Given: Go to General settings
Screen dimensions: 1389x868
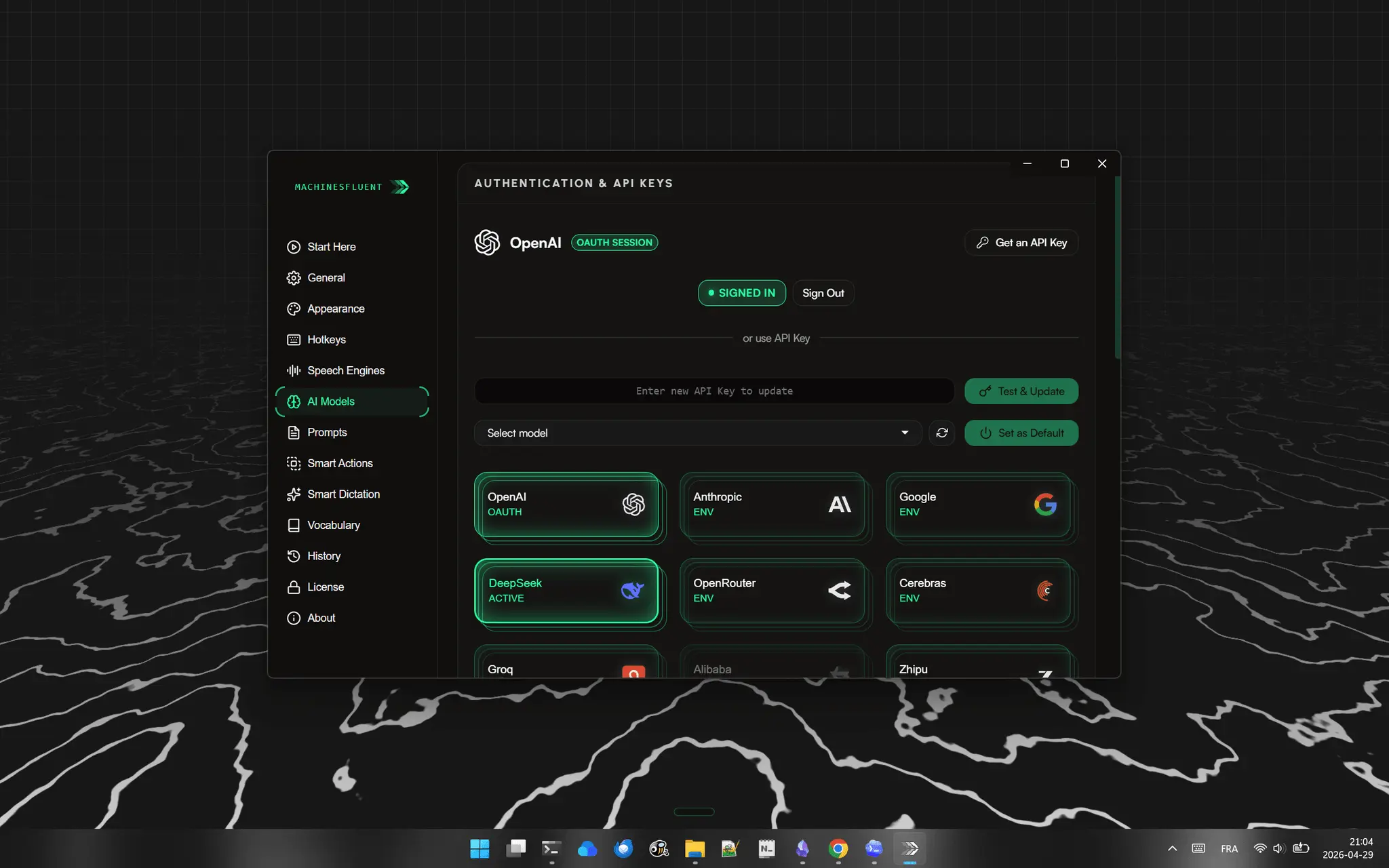Looking at the screenshot, I should (x=352, y=278).
